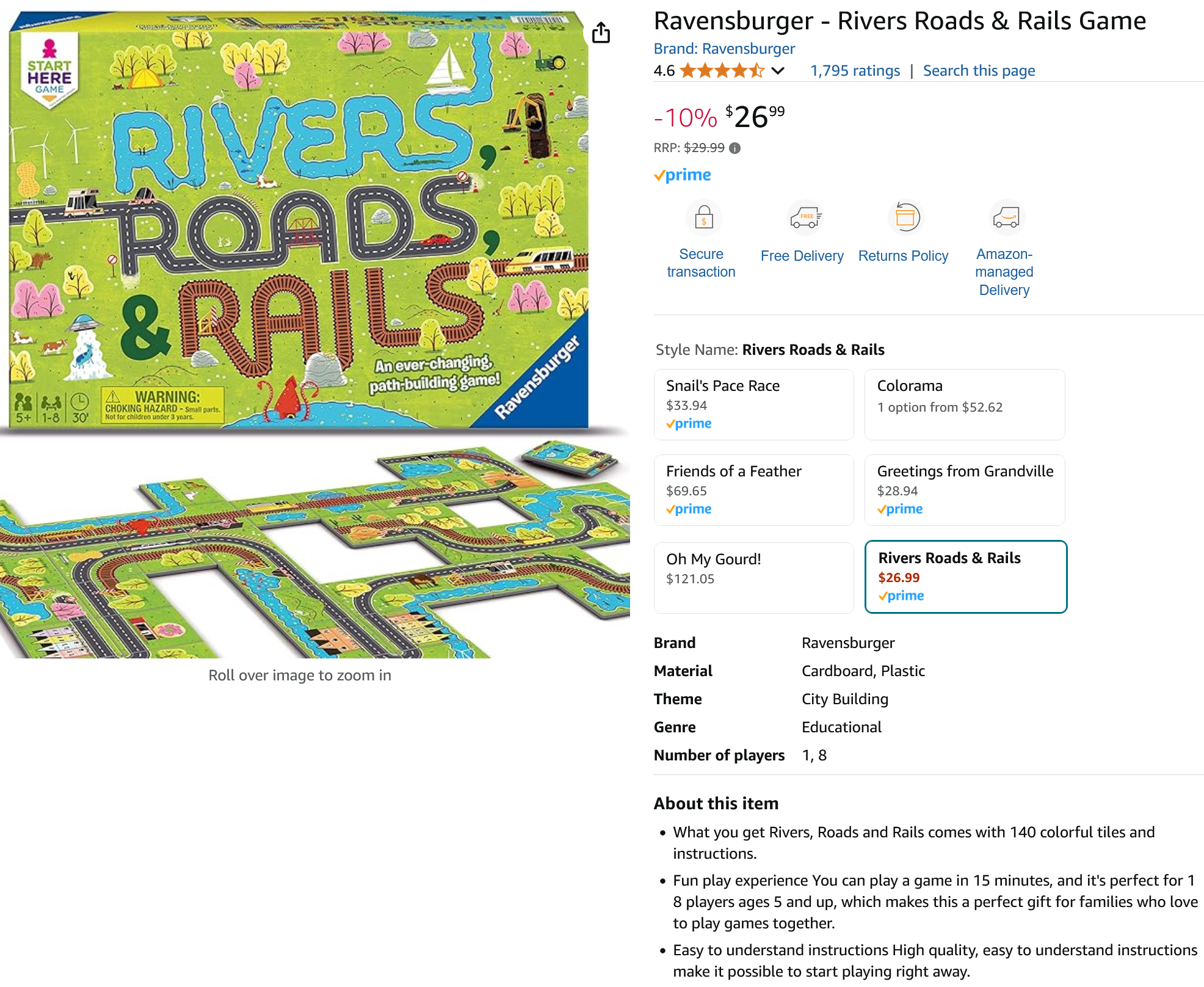Image resolution: width=1204 pixels, height=987 pixels.
Task: Select Colorama style option
Action: point(965,404)
